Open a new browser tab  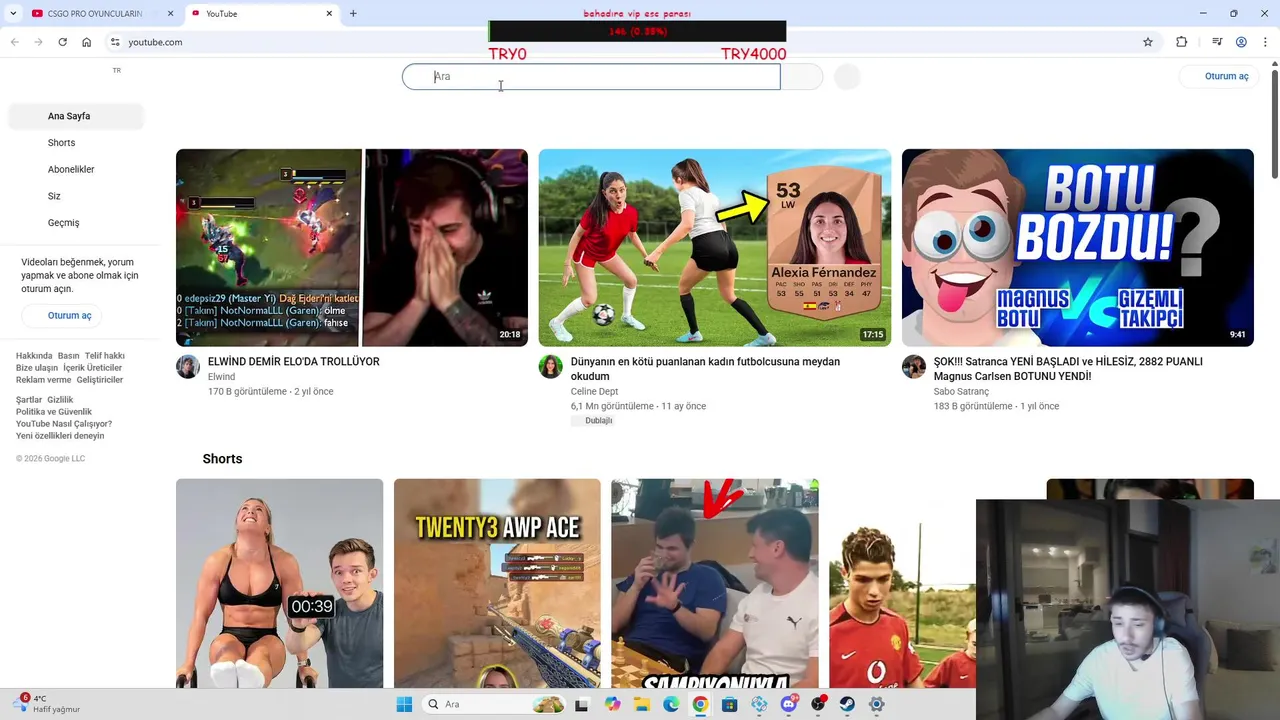tap(353, 13)
